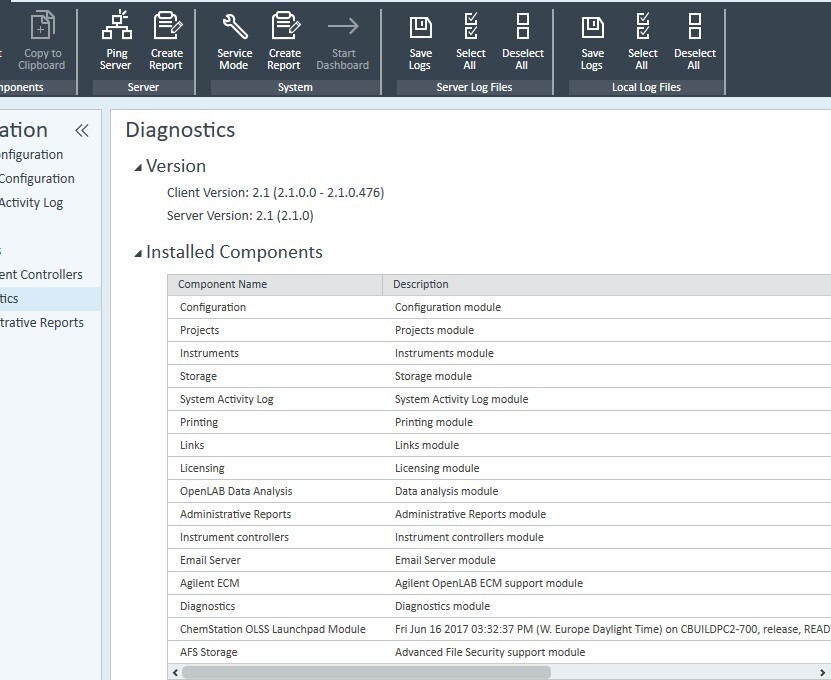Click the horizontal scrollbar thumb of the table

(366, 672)
